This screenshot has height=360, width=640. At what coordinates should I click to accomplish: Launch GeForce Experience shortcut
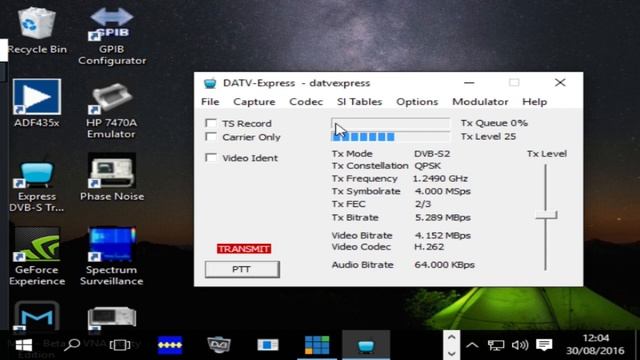pos(37,256)
